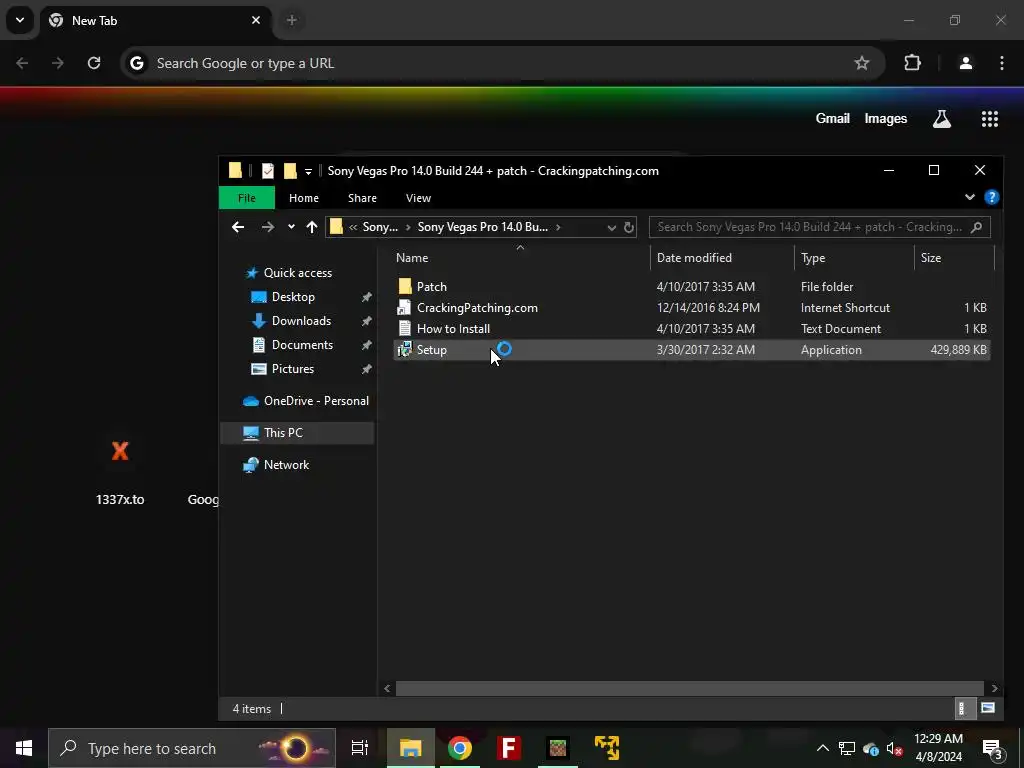Open a new Chrome tab

pyautogui.click(x=292, y=20)
